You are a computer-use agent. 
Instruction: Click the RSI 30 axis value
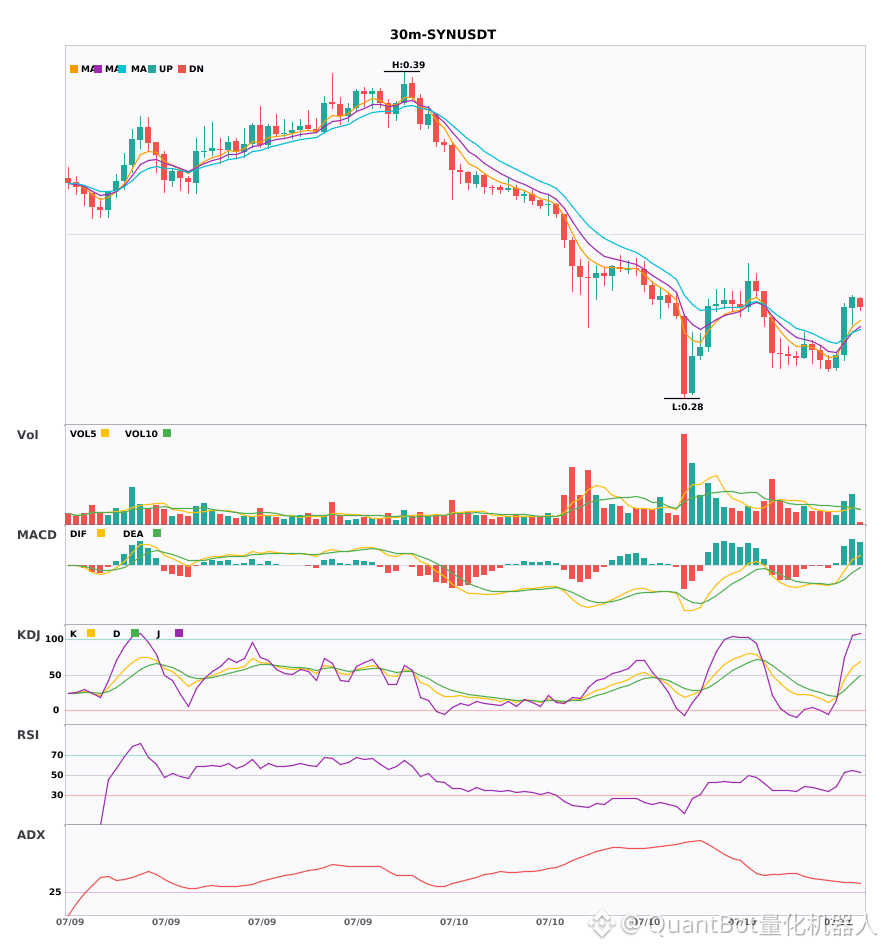pos(57,795)
